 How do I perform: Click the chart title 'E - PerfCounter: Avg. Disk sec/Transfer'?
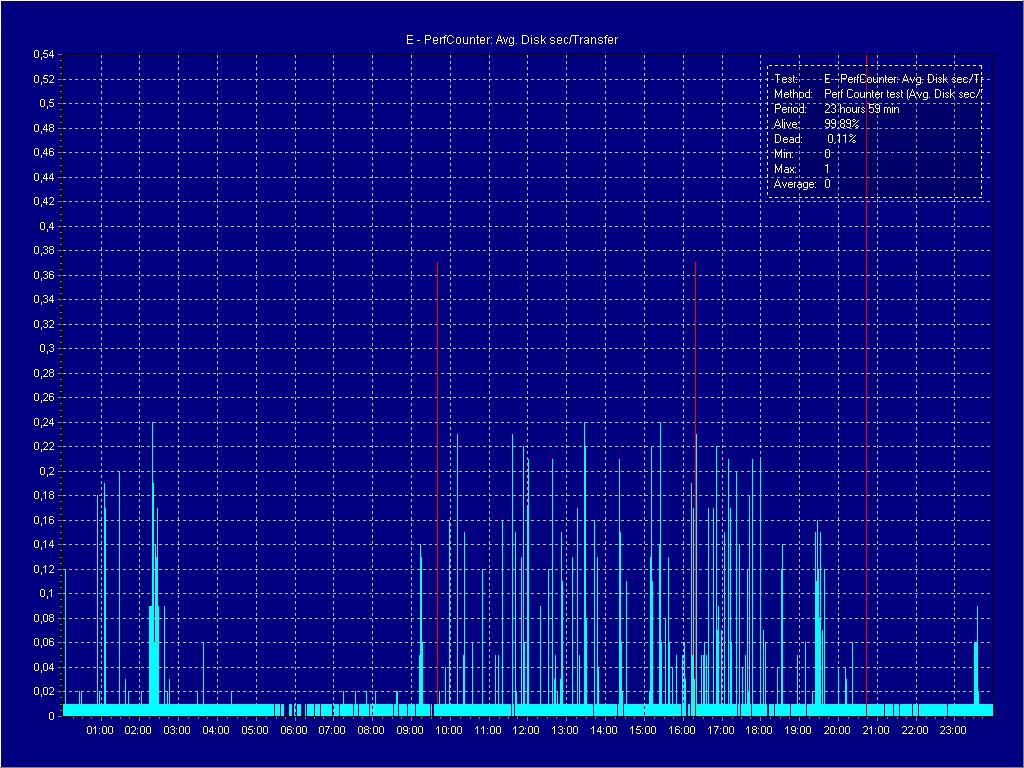pyautogui.click(x=511, y=40)
